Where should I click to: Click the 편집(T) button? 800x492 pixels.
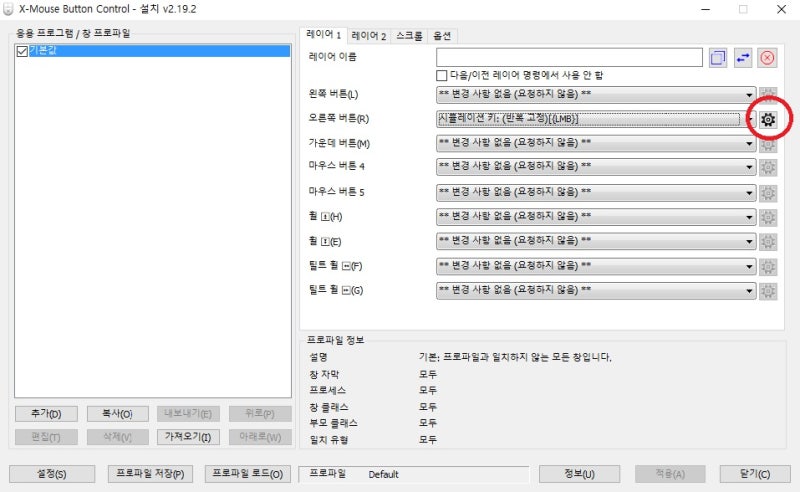[46, 437]
